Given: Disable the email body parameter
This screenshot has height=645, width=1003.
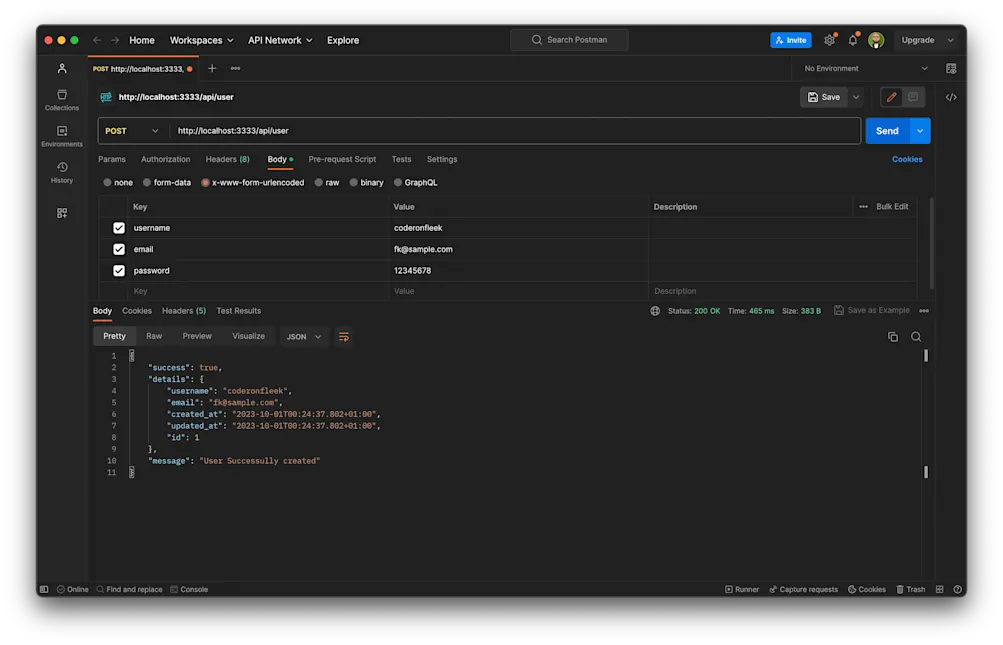Looking at the screenshot, I should tap(118, 248).
